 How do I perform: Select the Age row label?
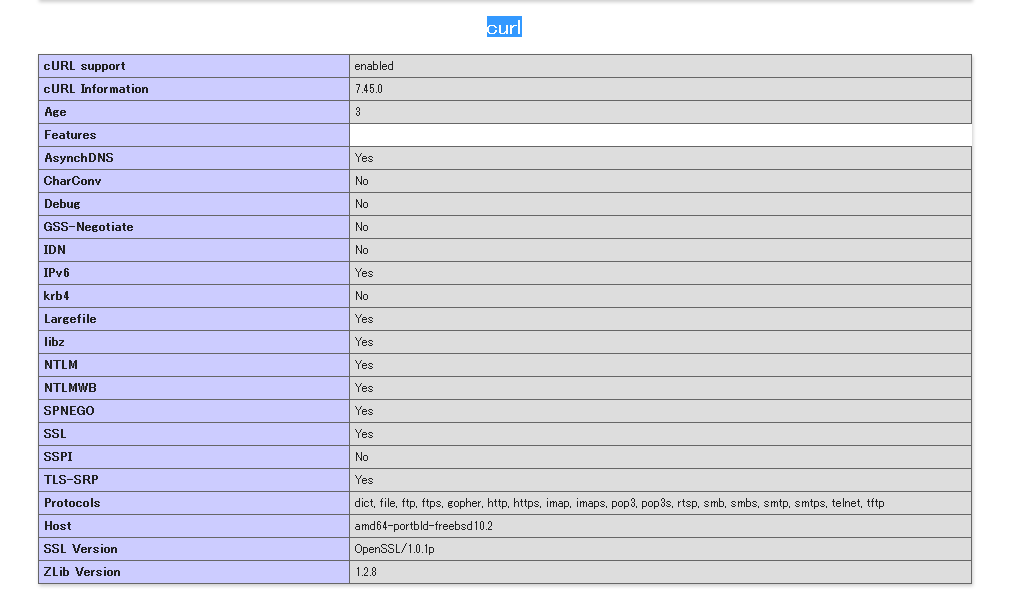[55, 112]
